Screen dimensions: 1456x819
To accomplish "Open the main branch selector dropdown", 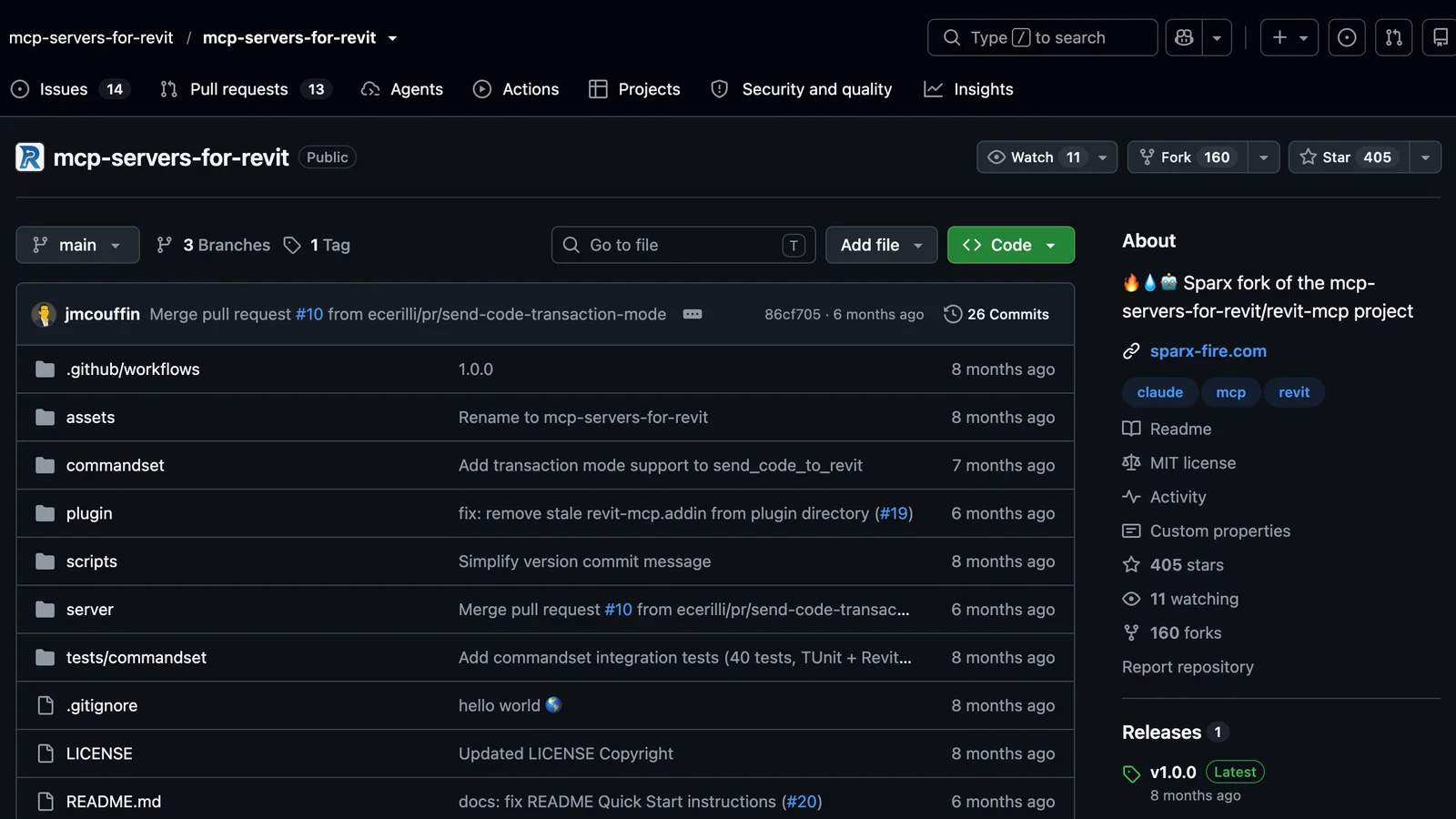I will tap(77, 245).
